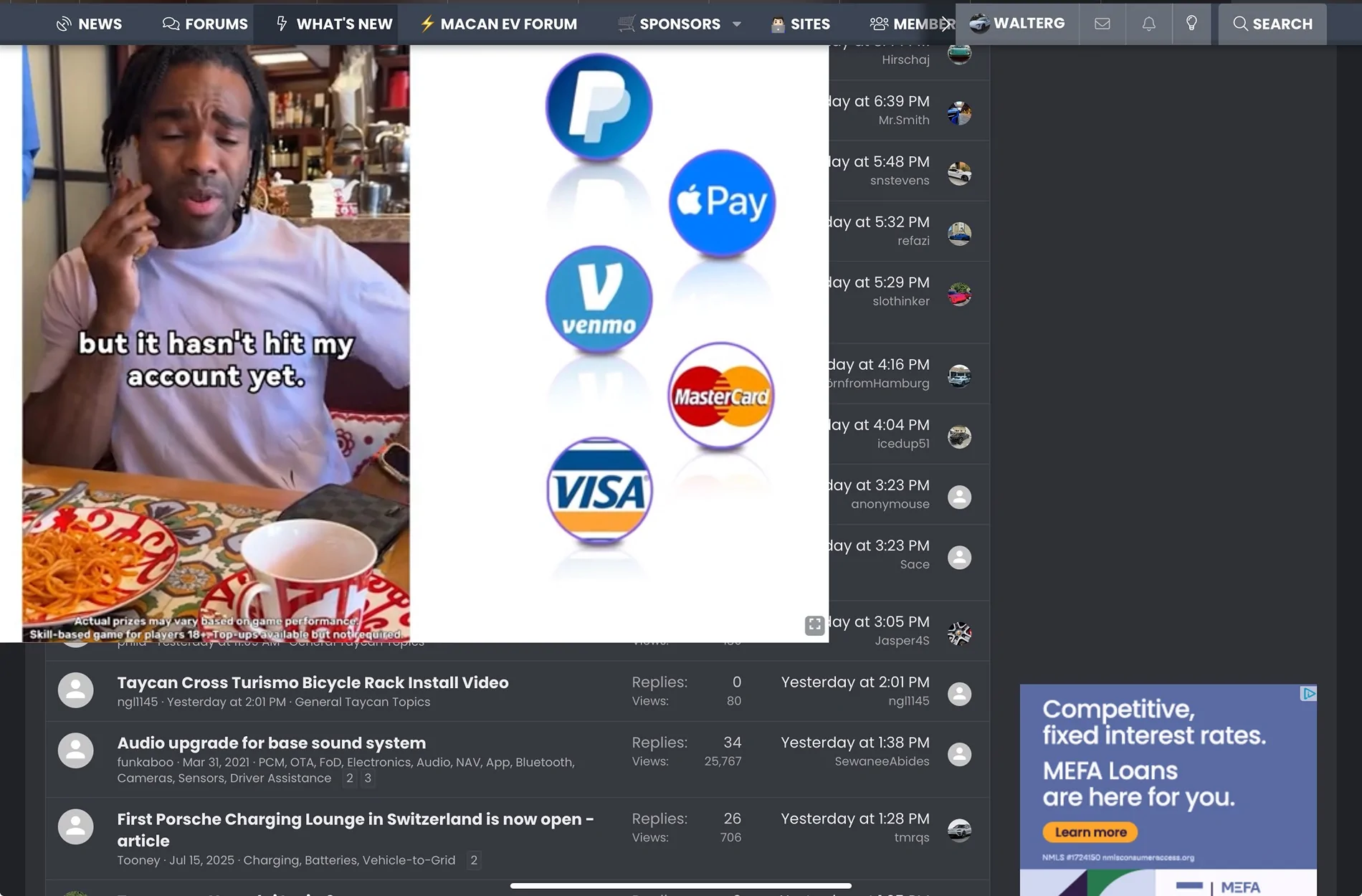Viewport: 1362px width, 896px height.
Task: Open anonymouse's default avatar
Action: tap(959, 497)
